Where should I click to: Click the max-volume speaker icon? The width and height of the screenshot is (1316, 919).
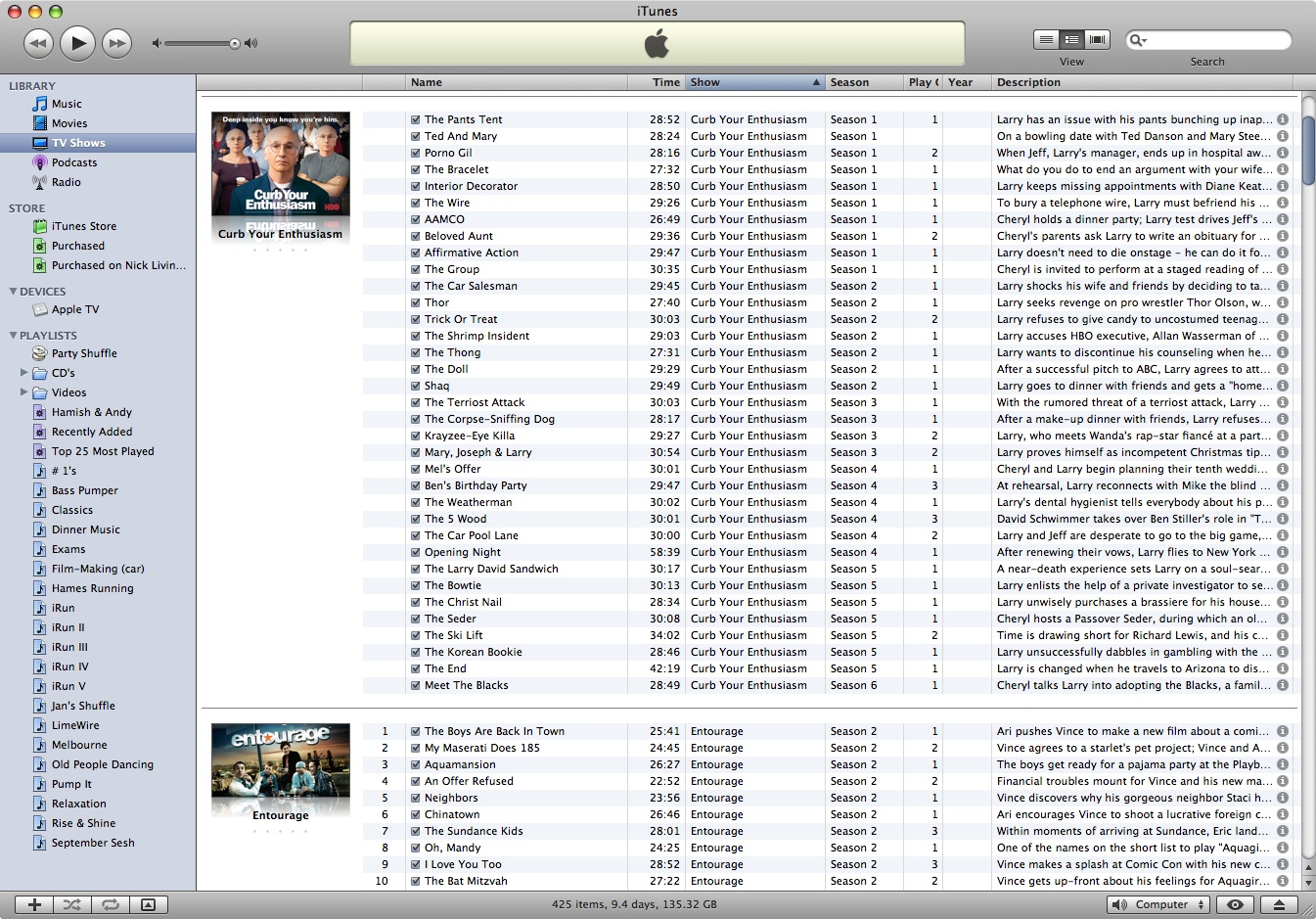tap(250, 43)
